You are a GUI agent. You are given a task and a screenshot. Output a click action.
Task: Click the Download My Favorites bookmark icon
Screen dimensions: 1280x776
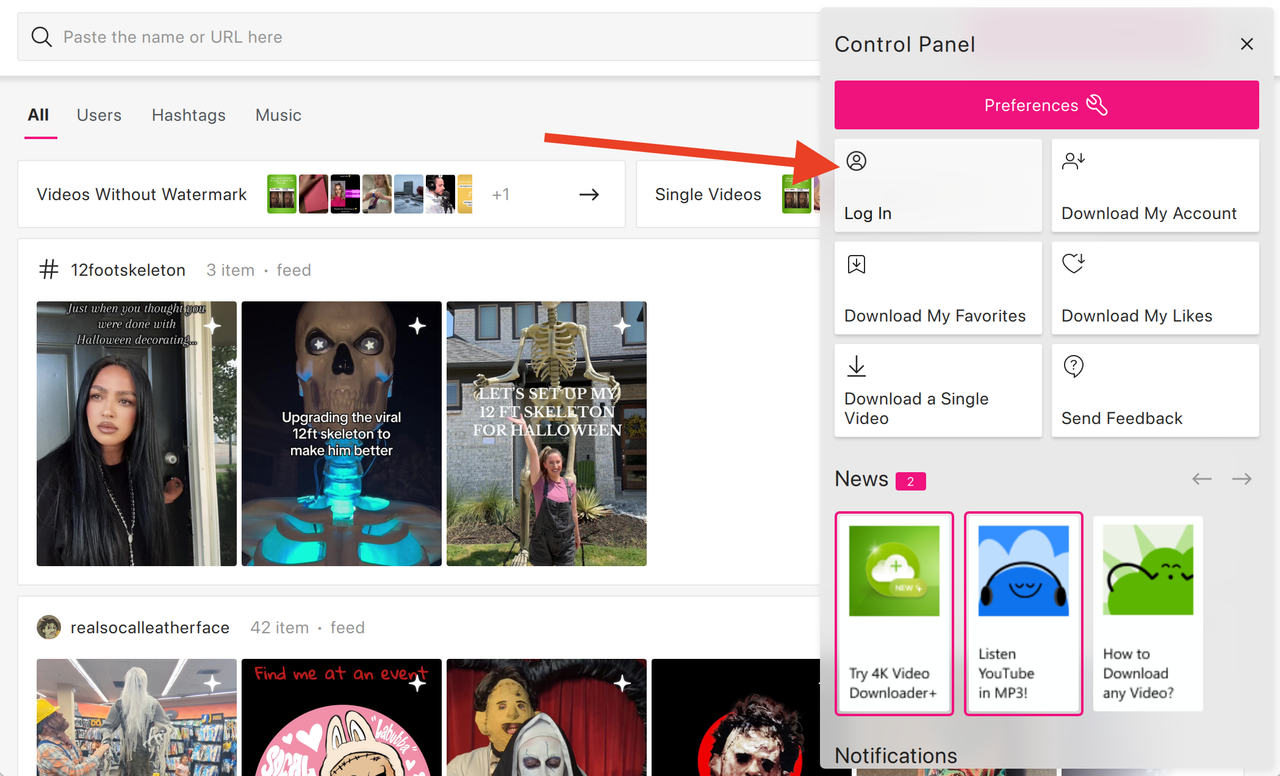(856, 264)
